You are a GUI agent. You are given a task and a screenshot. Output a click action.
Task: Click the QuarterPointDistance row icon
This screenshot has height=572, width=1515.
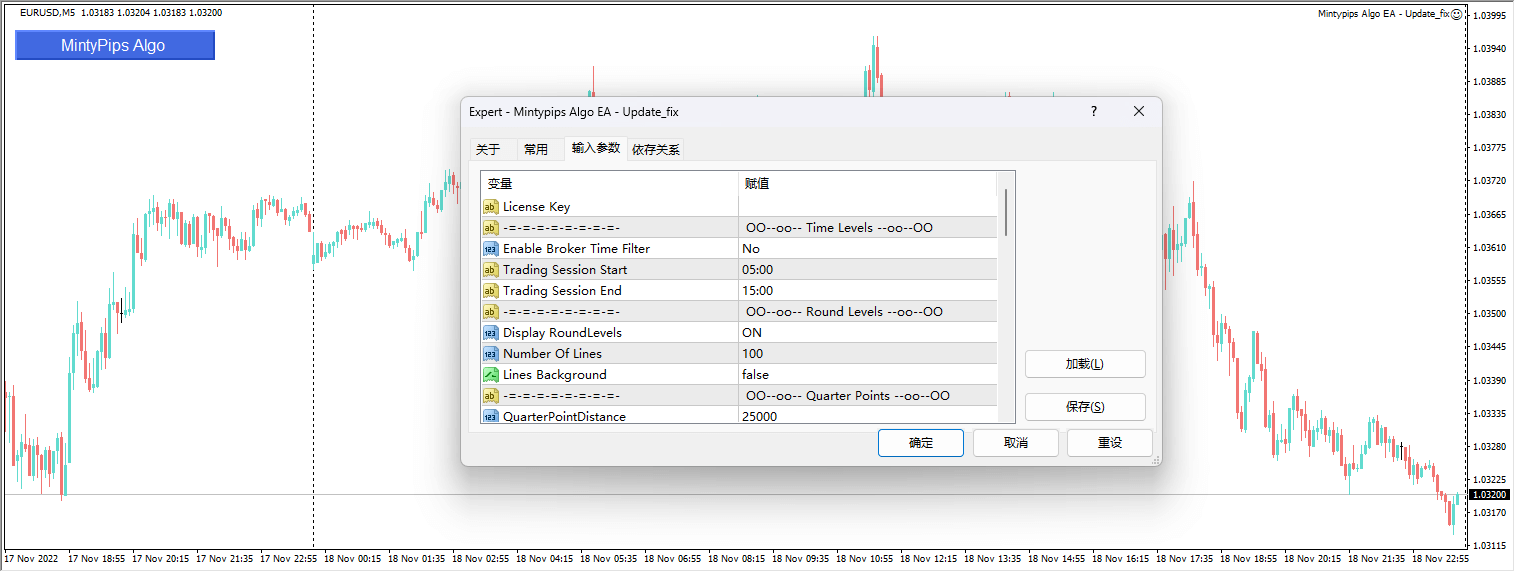(490, 416)
